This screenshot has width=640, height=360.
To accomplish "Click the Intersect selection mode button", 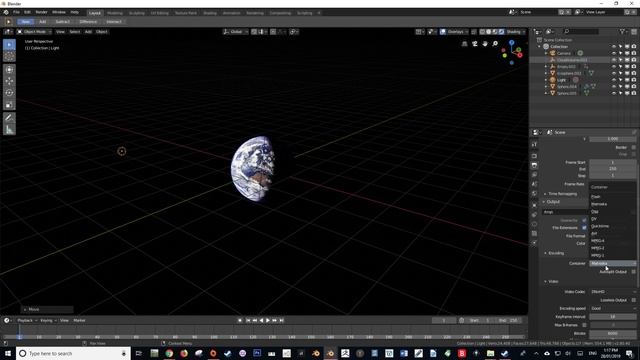I will point(114,22).
